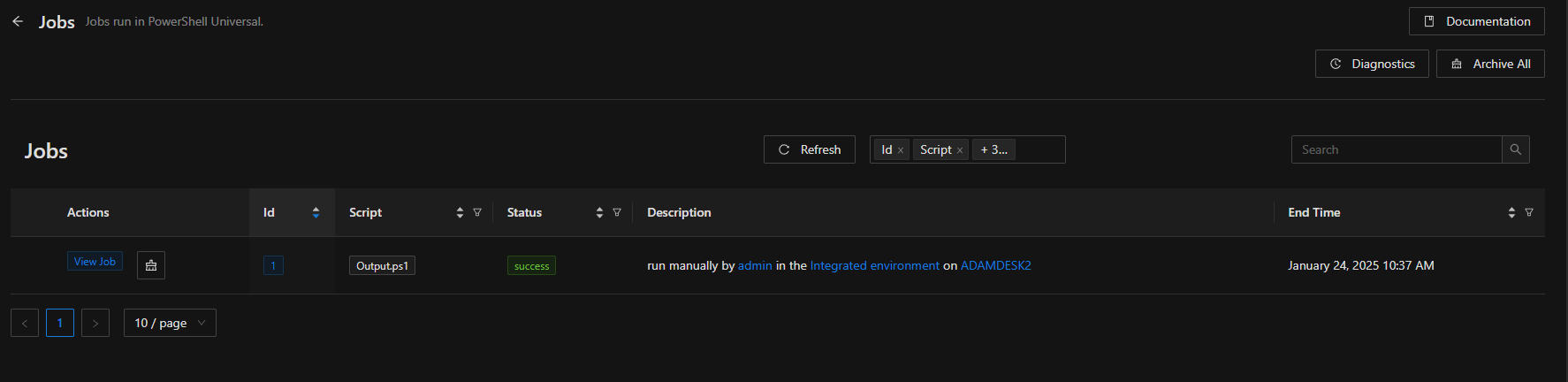
Task: Click the back arrow next to Jobs
Action: (18, 21)
